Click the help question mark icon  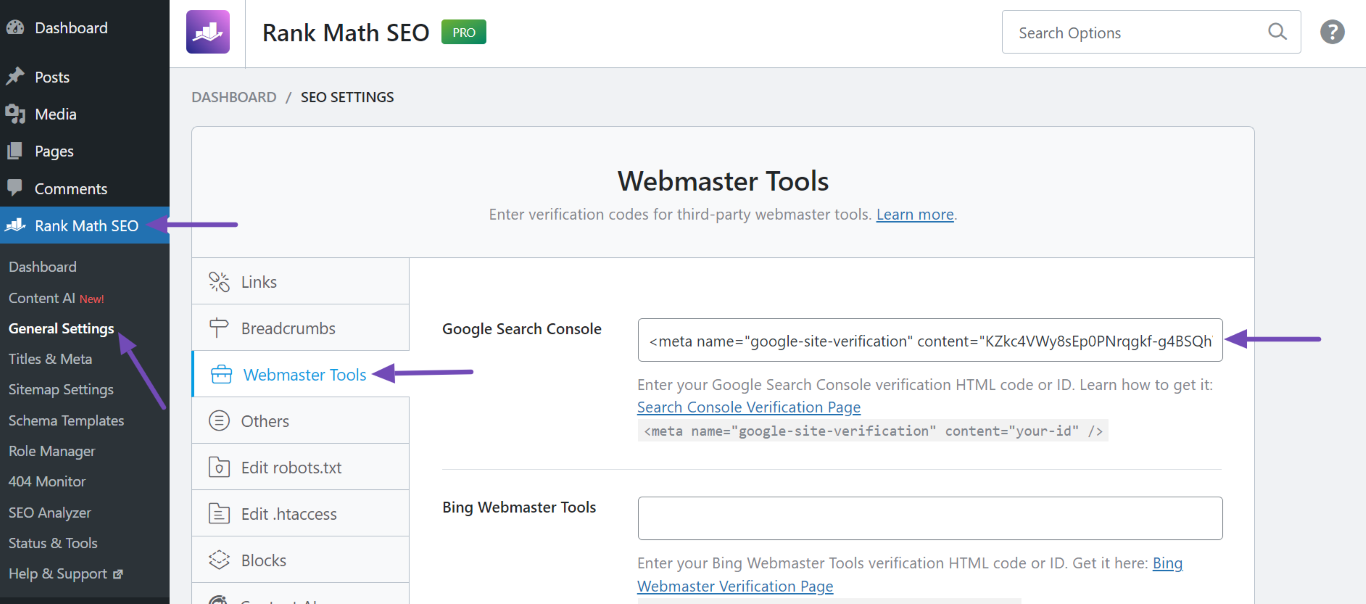[x=1332, y=32]
